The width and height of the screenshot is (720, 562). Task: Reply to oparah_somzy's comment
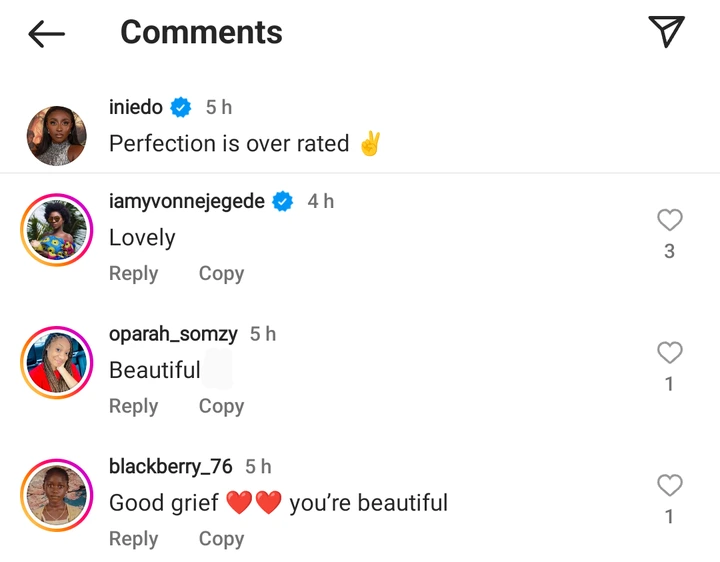(x=133, y=406)
